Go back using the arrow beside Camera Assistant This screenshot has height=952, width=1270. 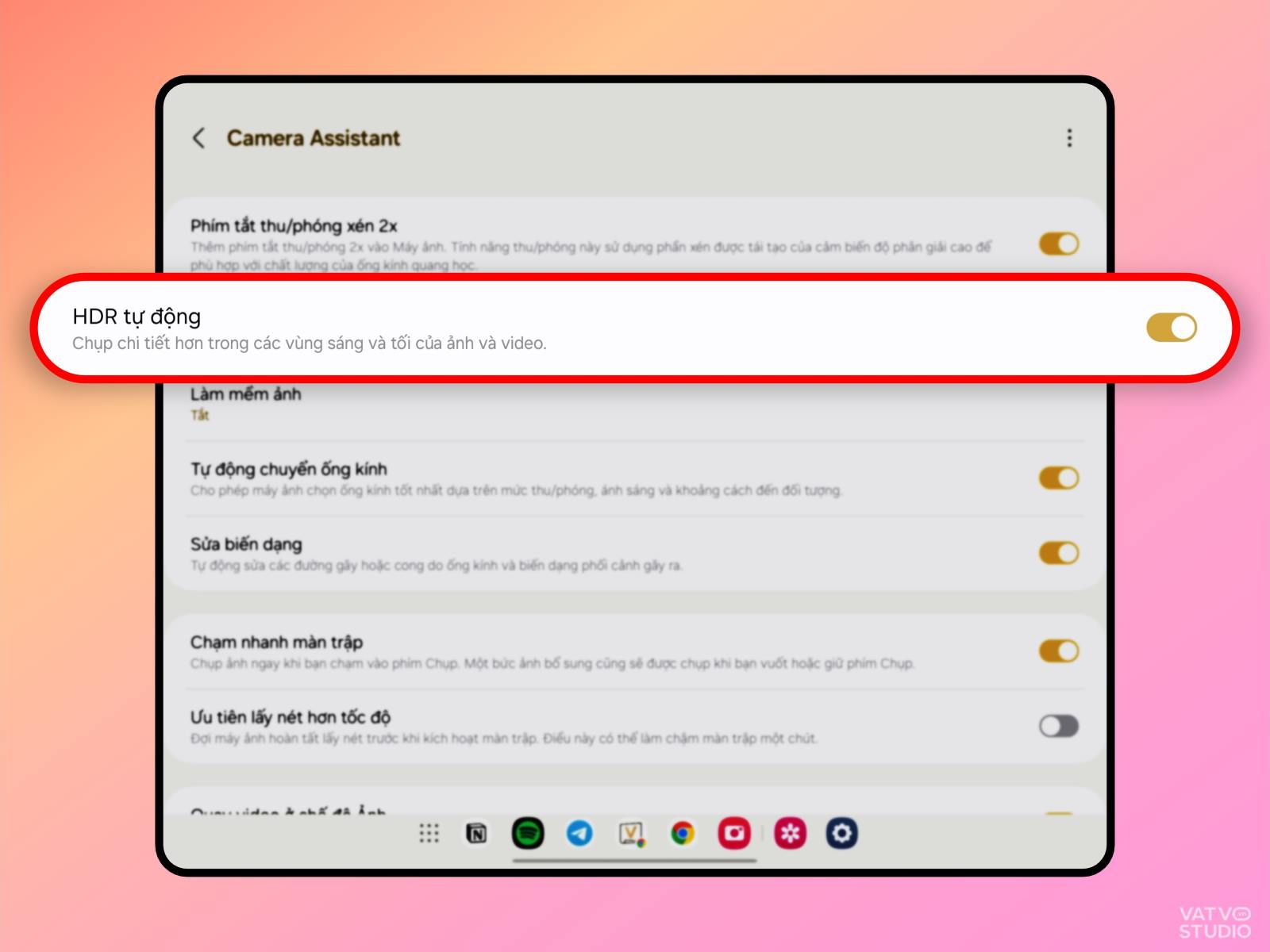pos(198,138)
